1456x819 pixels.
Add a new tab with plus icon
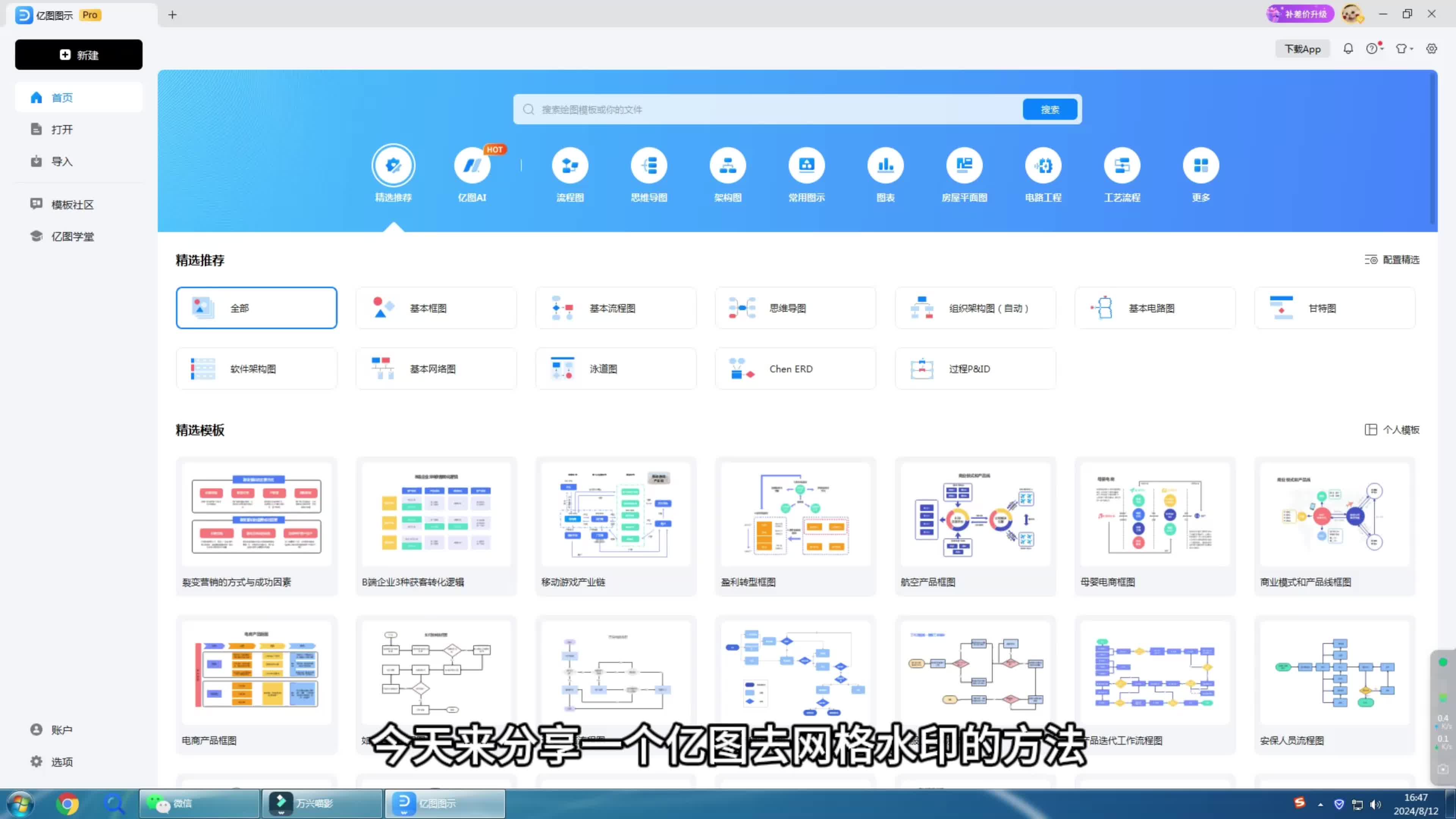173,15
